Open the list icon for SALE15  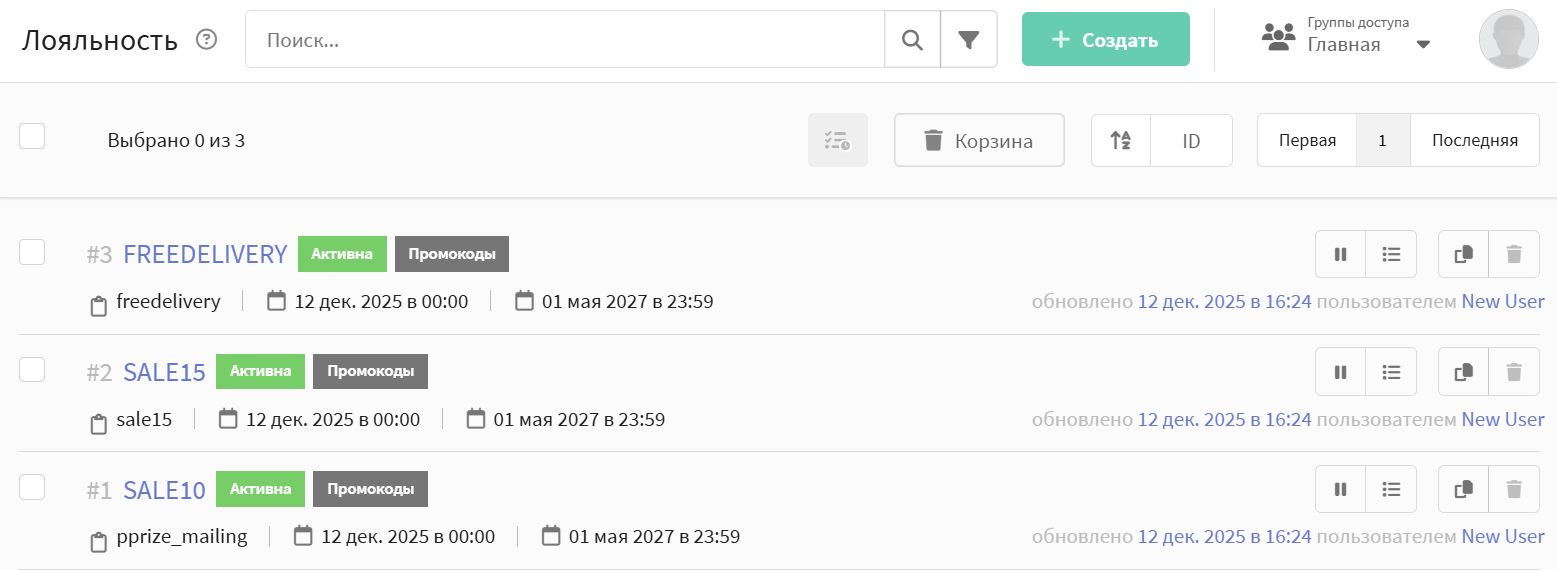point(1390,372)
